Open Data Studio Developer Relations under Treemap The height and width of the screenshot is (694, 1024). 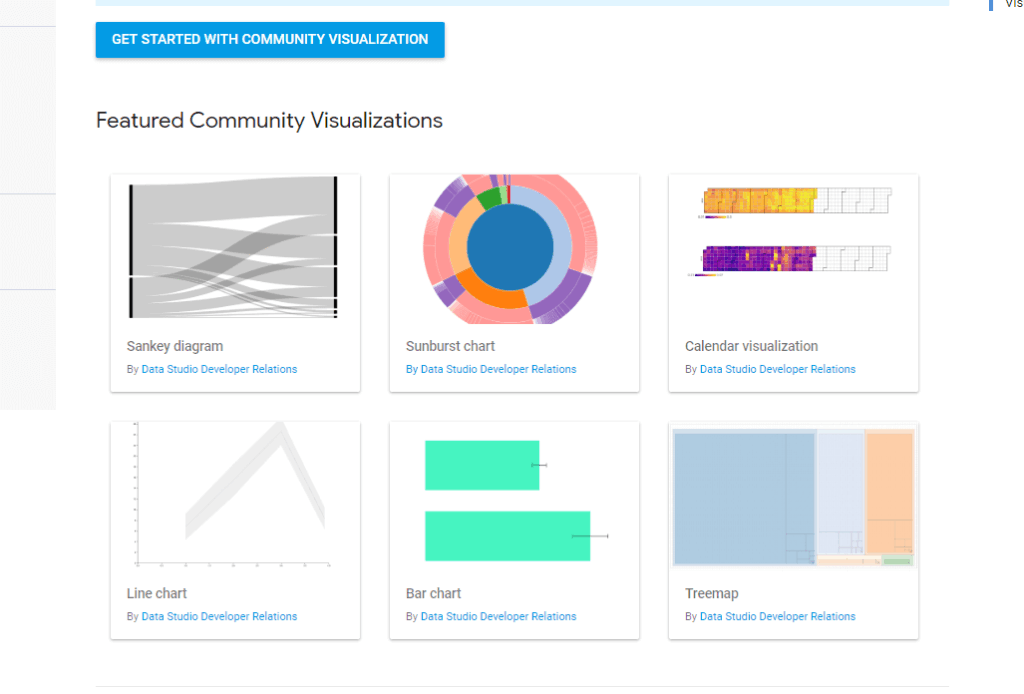point(776,616)
